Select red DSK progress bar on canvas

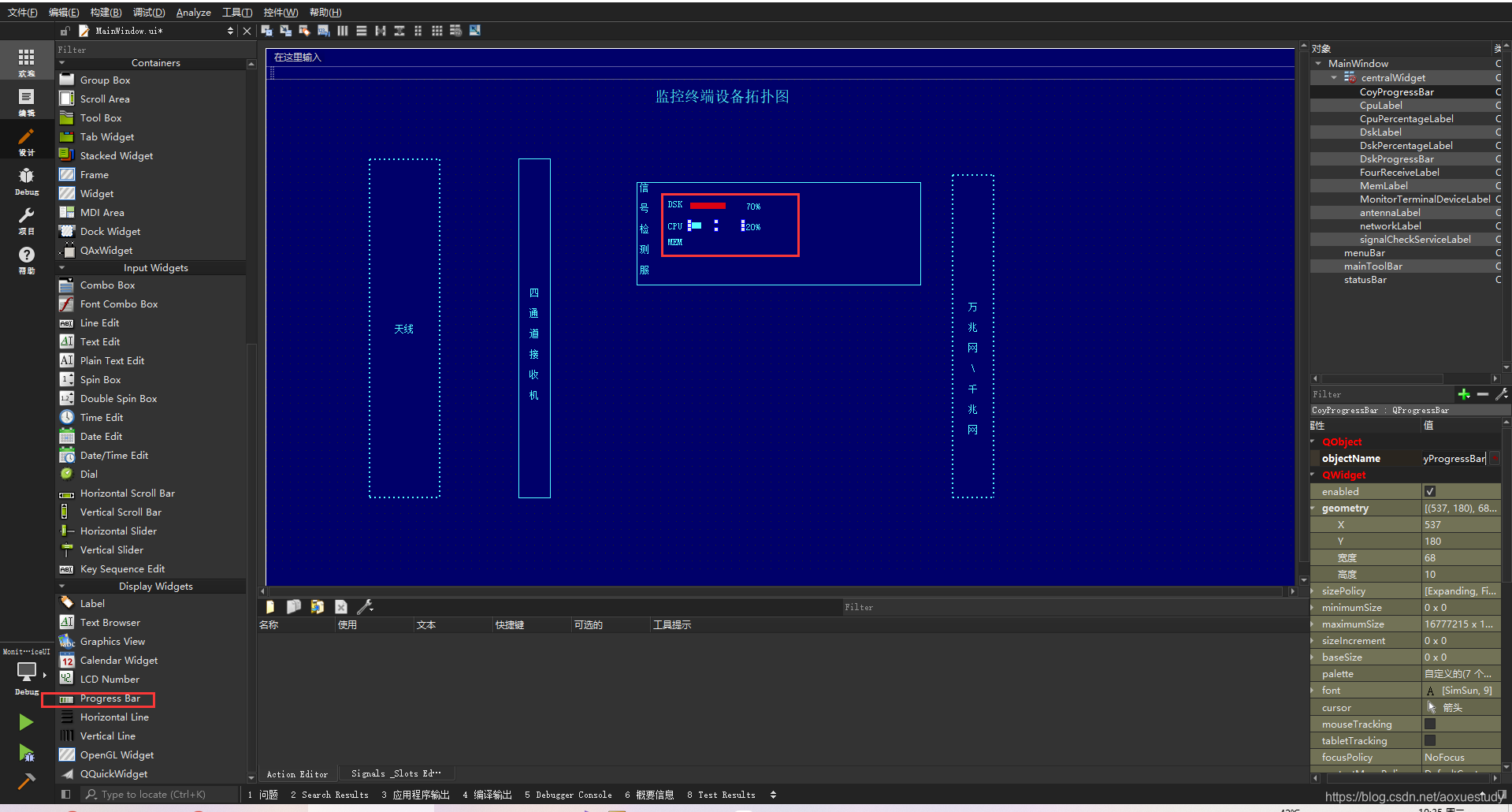click(708, 206)
